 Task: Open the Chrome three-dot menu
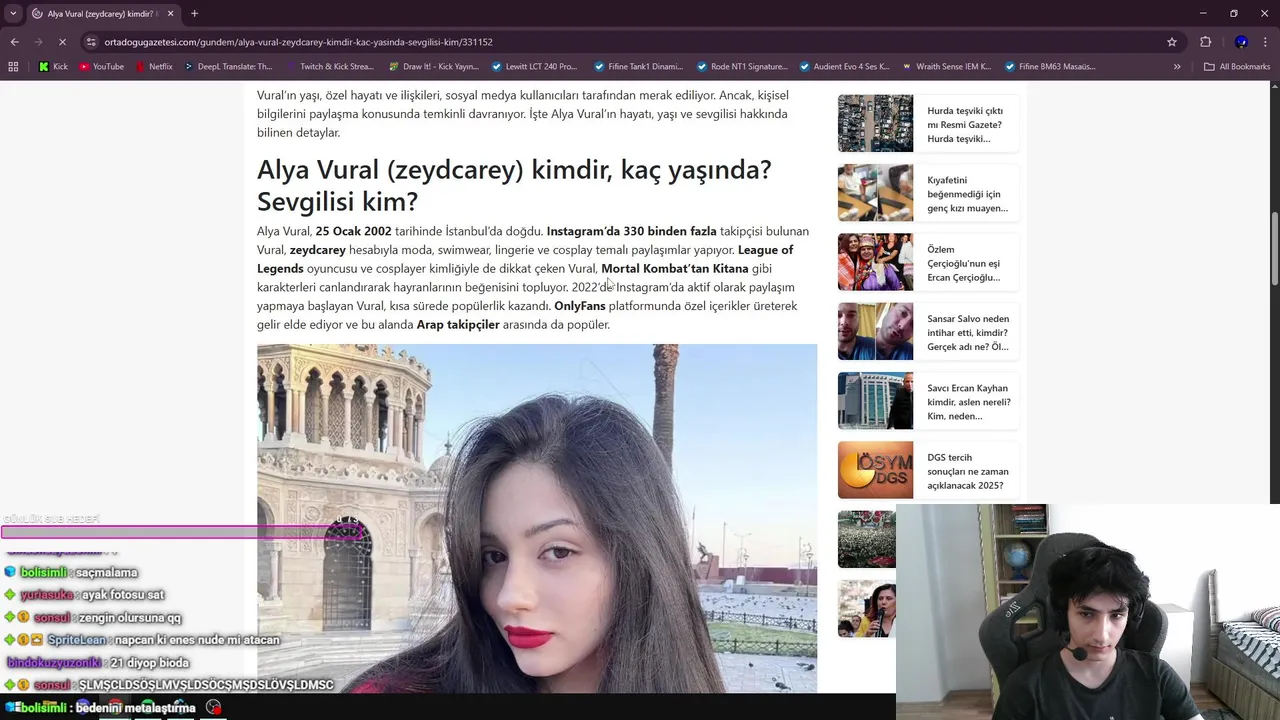1265,42
